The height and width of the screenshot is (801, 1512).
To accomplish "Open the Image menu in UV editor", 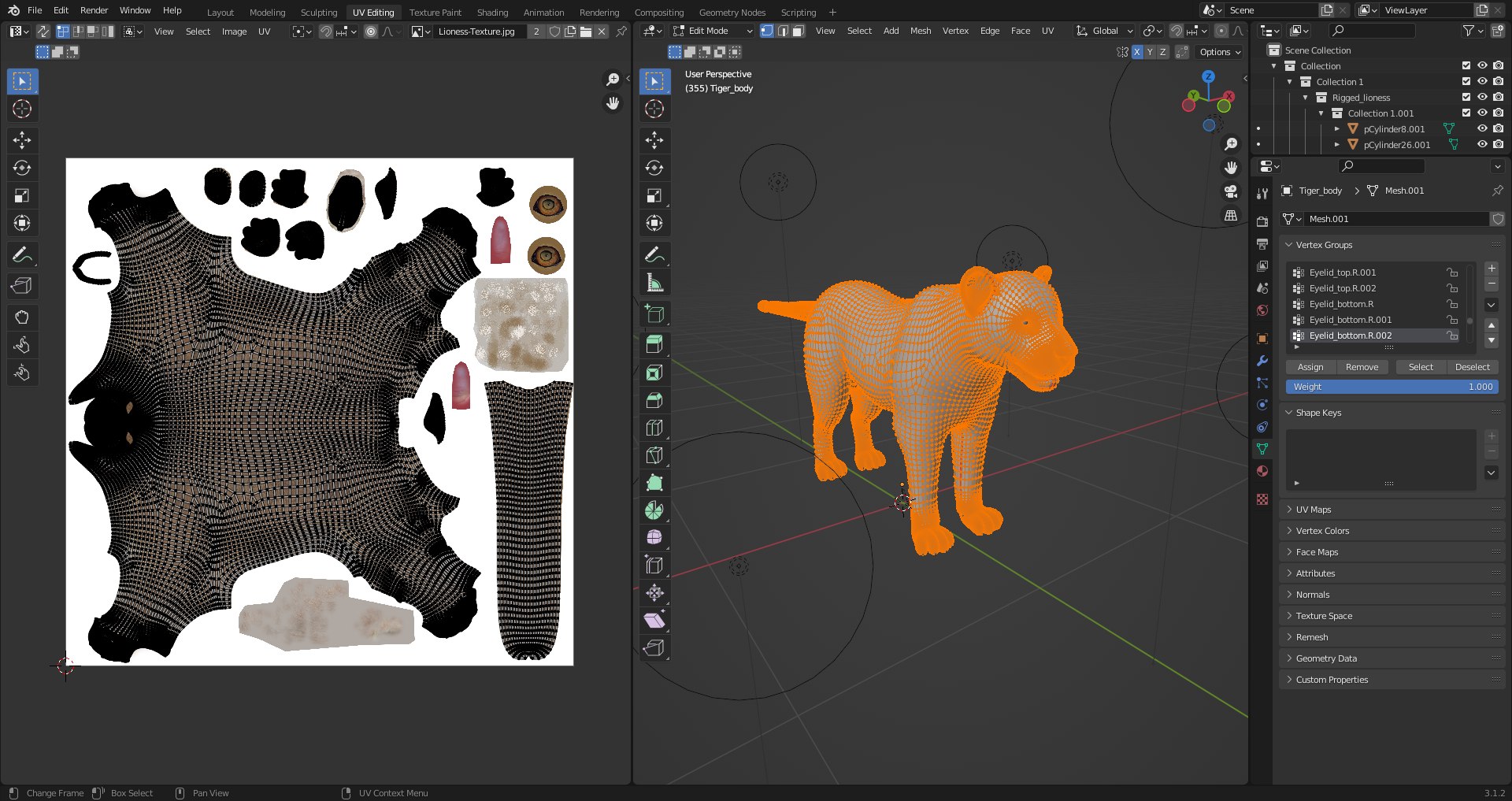I will [x=234, y=32].
